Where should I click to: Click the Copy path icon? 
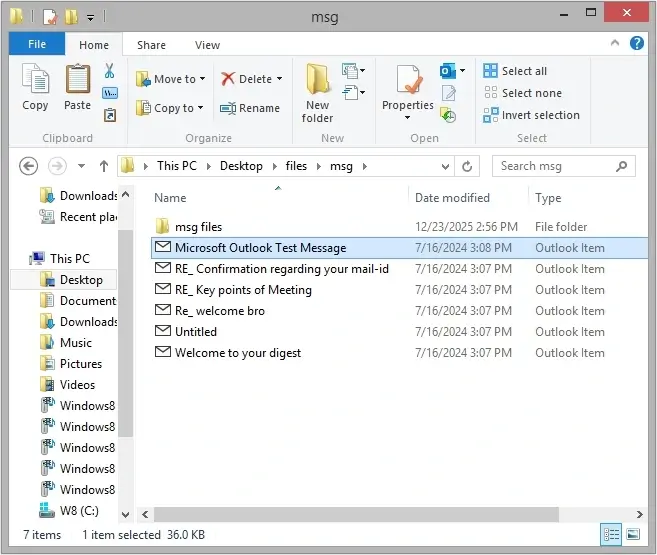[110, 93]
